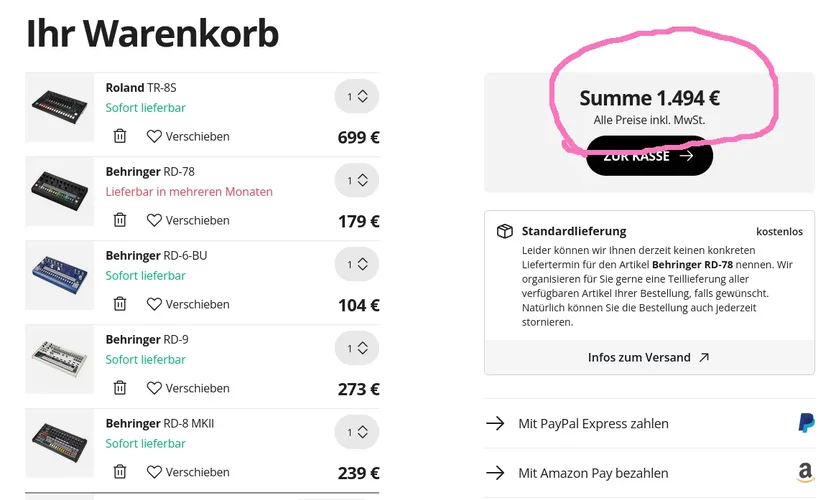This screenshot has height=500, width=836.
Task: Delete Behringer RD-9 from the cart
Action: [120, 388]
